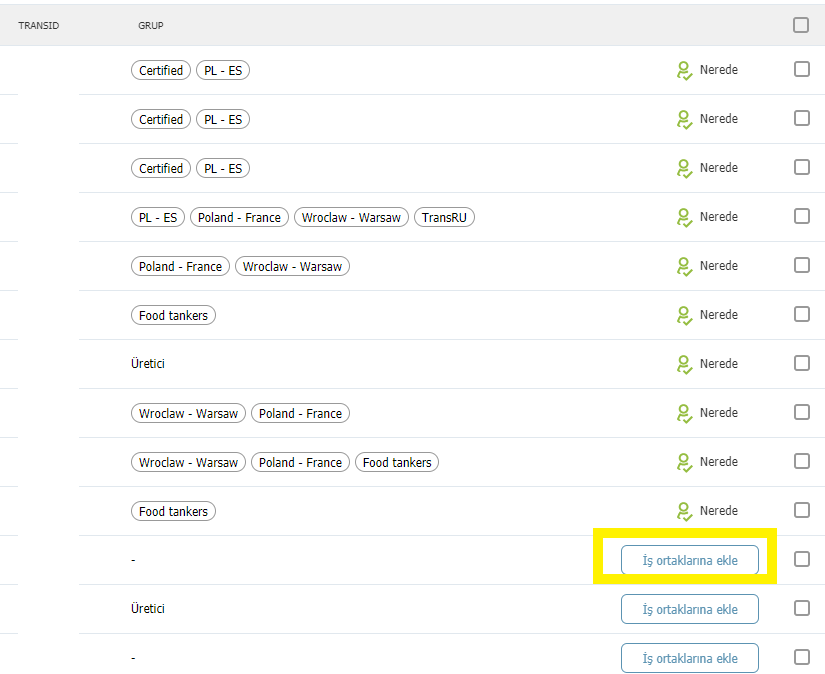The height and width of the screenshot is (674, 825).
Task: Click the Poland - France tag in the row with three tags ending in Food tankers
Action: pos(300,462)
